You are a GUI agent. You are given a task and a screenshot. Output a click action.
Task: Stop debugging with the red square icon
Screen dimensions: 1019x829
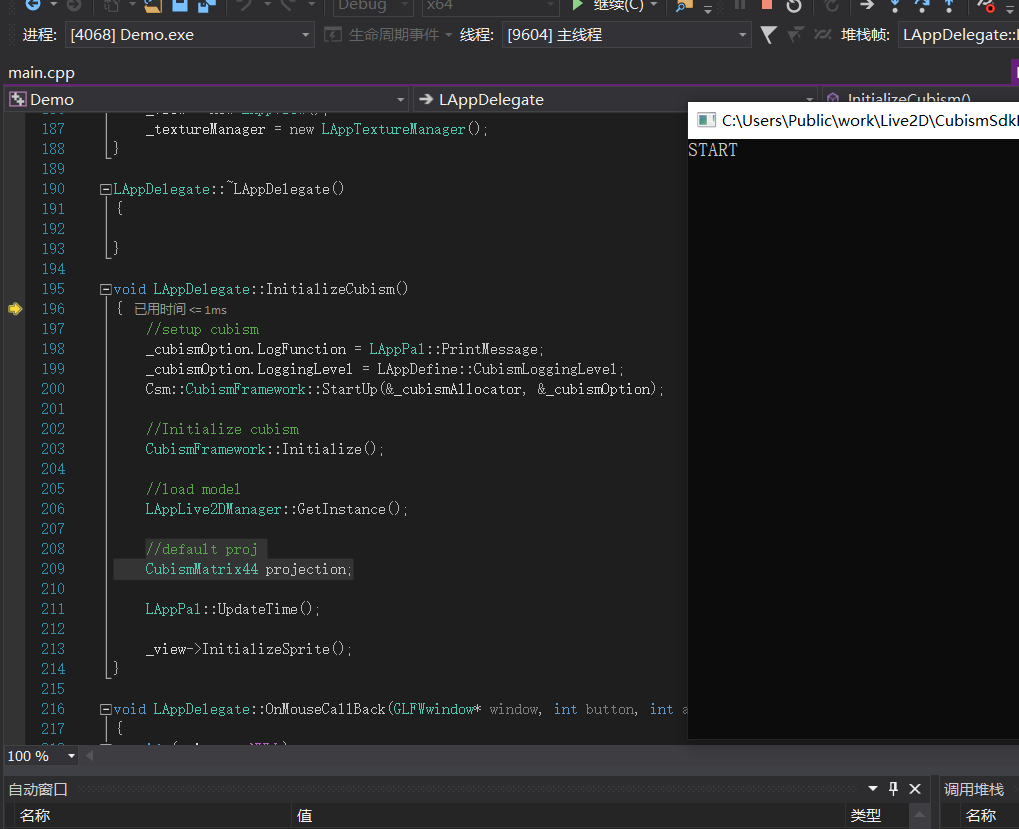click(x=767, y=5)
